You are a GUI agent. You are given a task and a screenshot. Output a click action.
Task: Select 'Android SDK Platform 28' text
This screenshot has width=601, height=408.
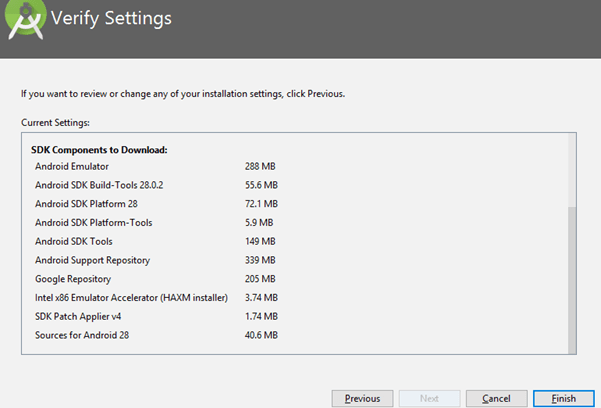point(86,204)
